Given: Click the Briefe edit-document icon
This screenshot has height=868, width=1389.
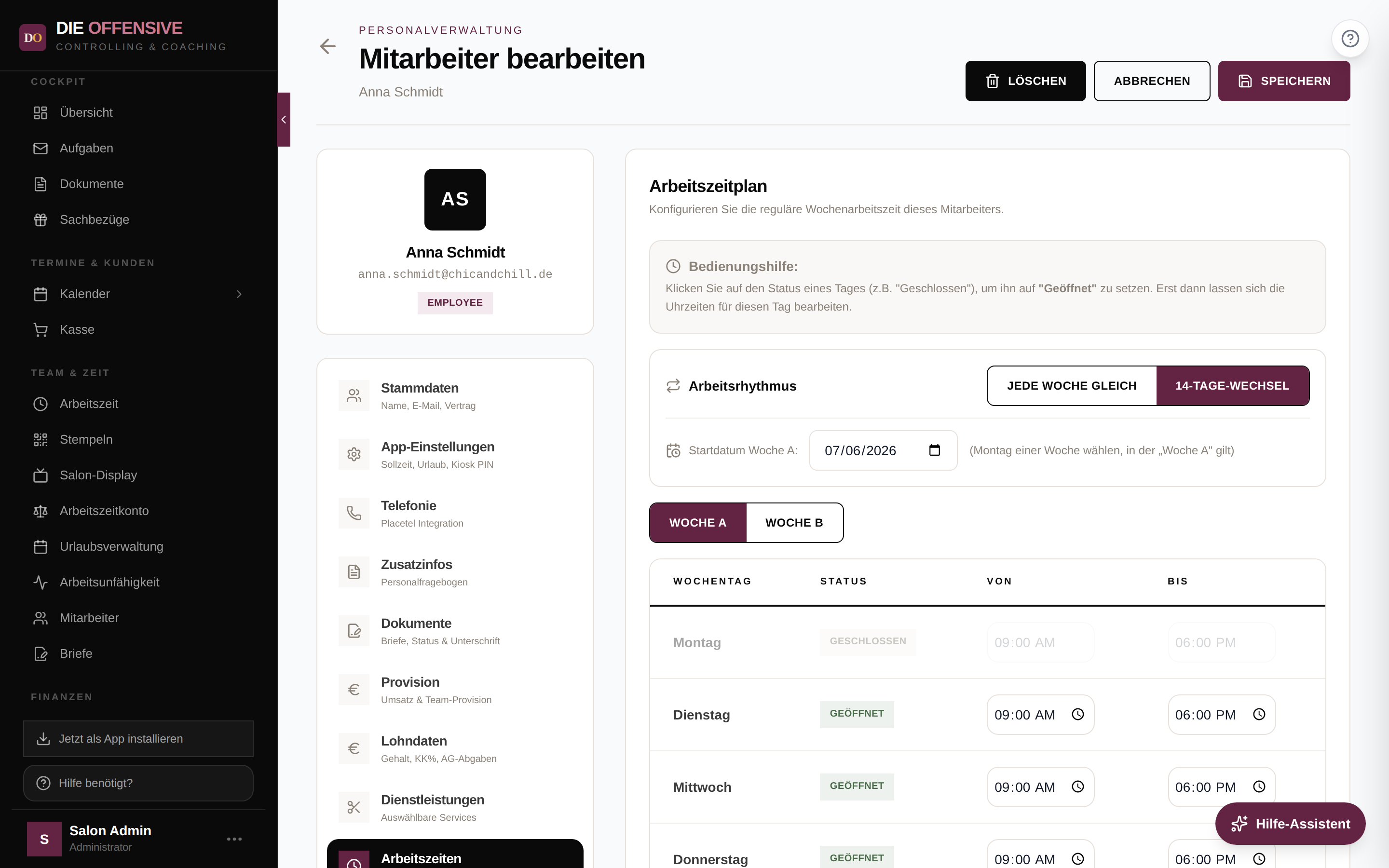Looking at the screenshot, I should [40, 653].
